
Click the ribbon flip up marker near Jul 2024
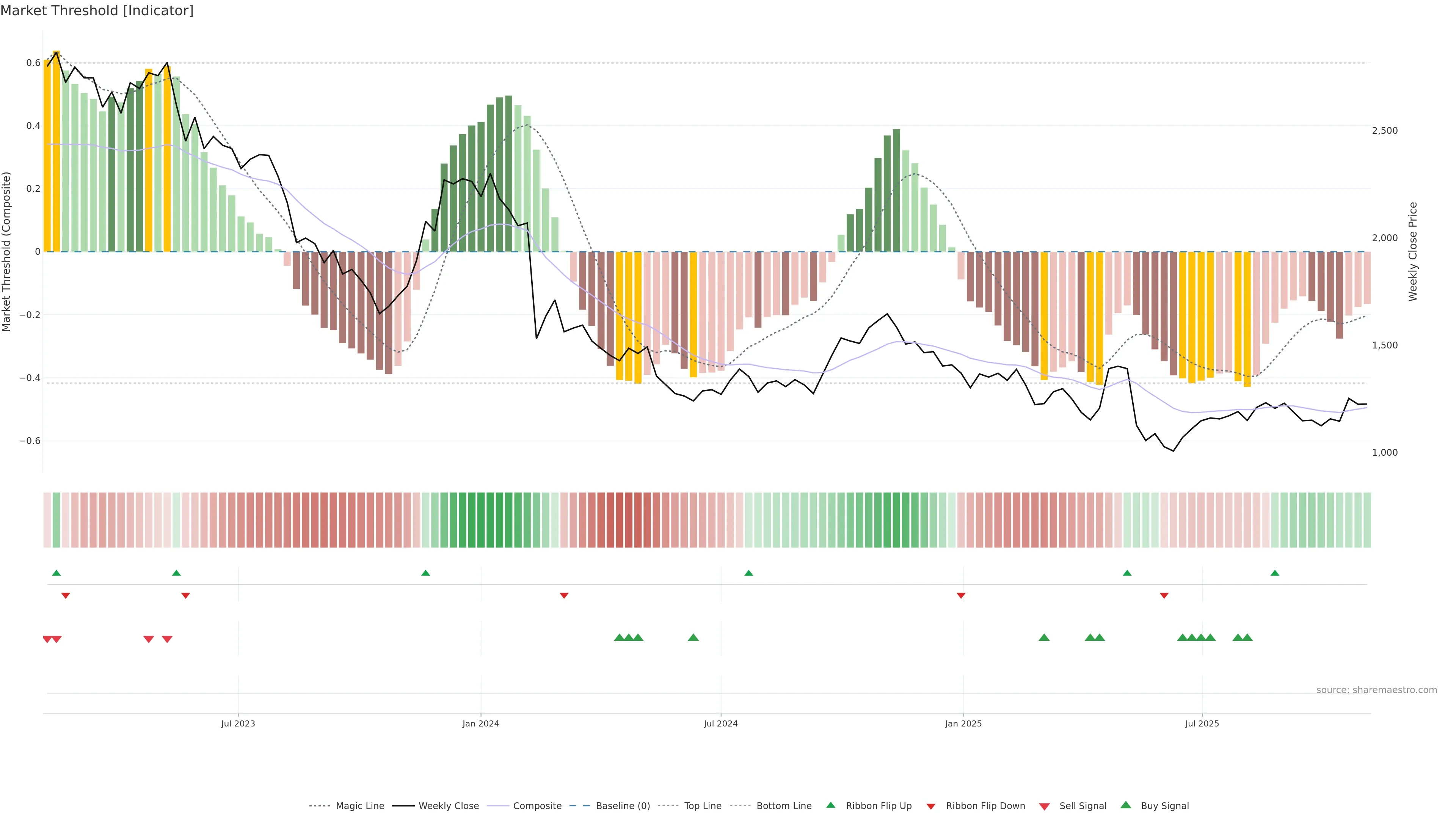click(748, 573)
